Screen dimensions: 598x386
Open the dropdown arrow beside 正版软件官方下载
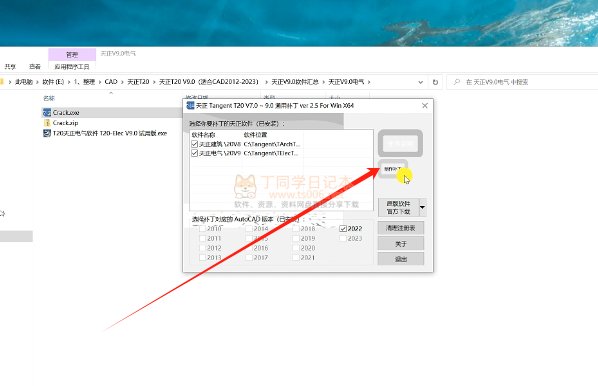(x=422, y=207)
